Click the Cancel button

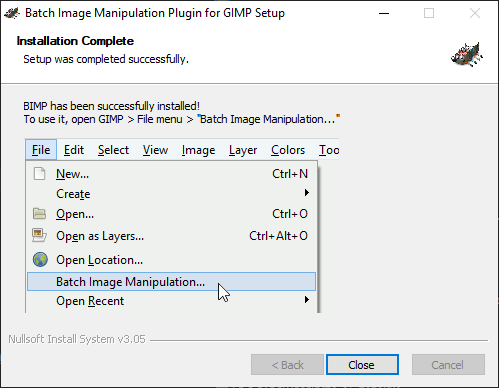point(448,364)
